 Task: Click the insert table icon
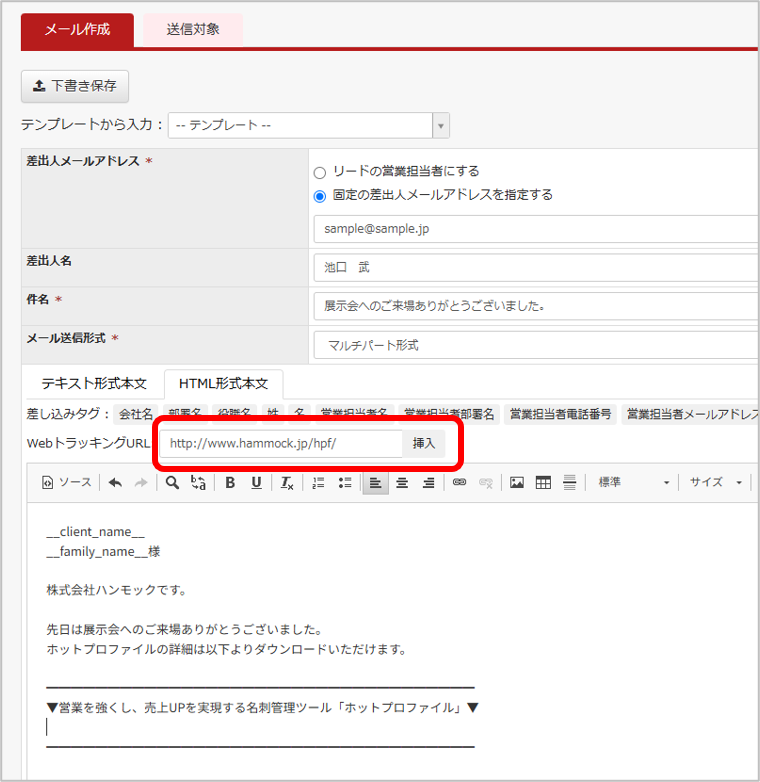[543, 482]
